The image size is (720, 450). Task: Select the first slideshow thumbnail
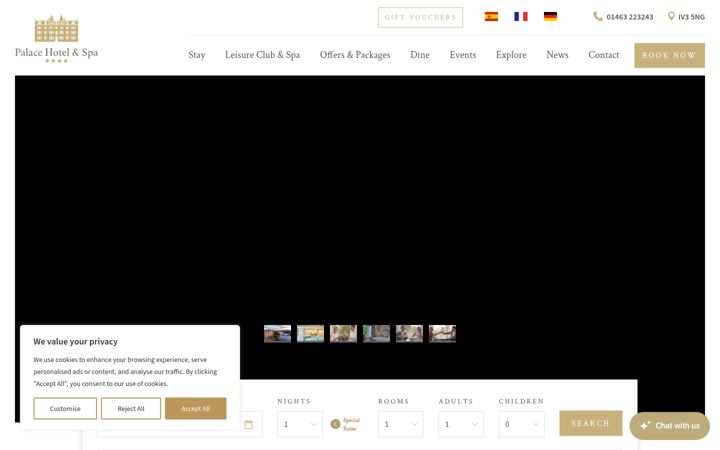pyautogui.click(x=277, y=334)
